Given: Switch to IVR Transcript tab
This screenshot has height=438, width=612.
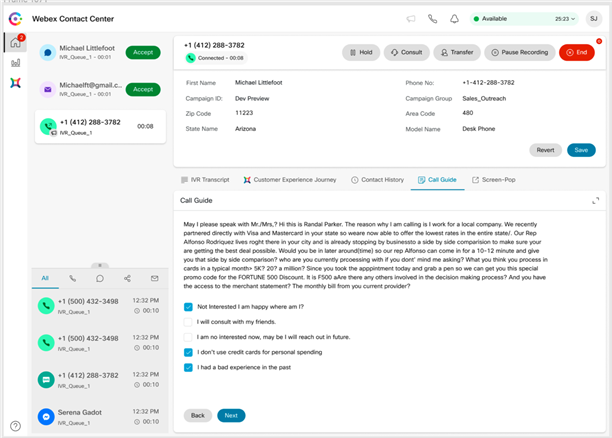Looking at the screenshot, I should tap(205, 180).
